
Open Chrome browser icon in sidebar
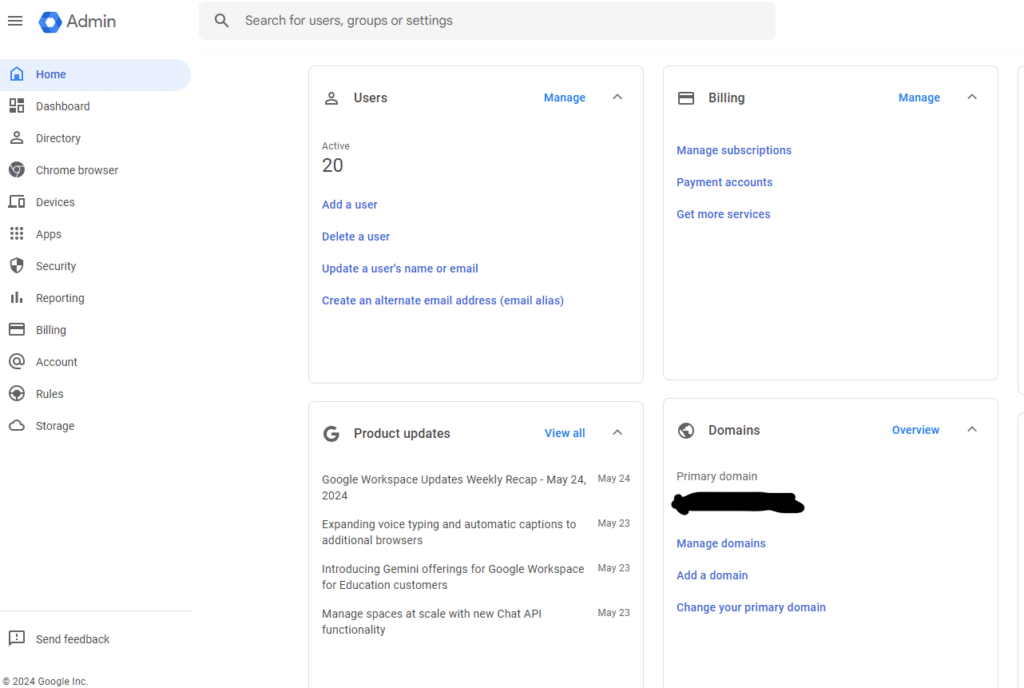(x=17, y=170)
